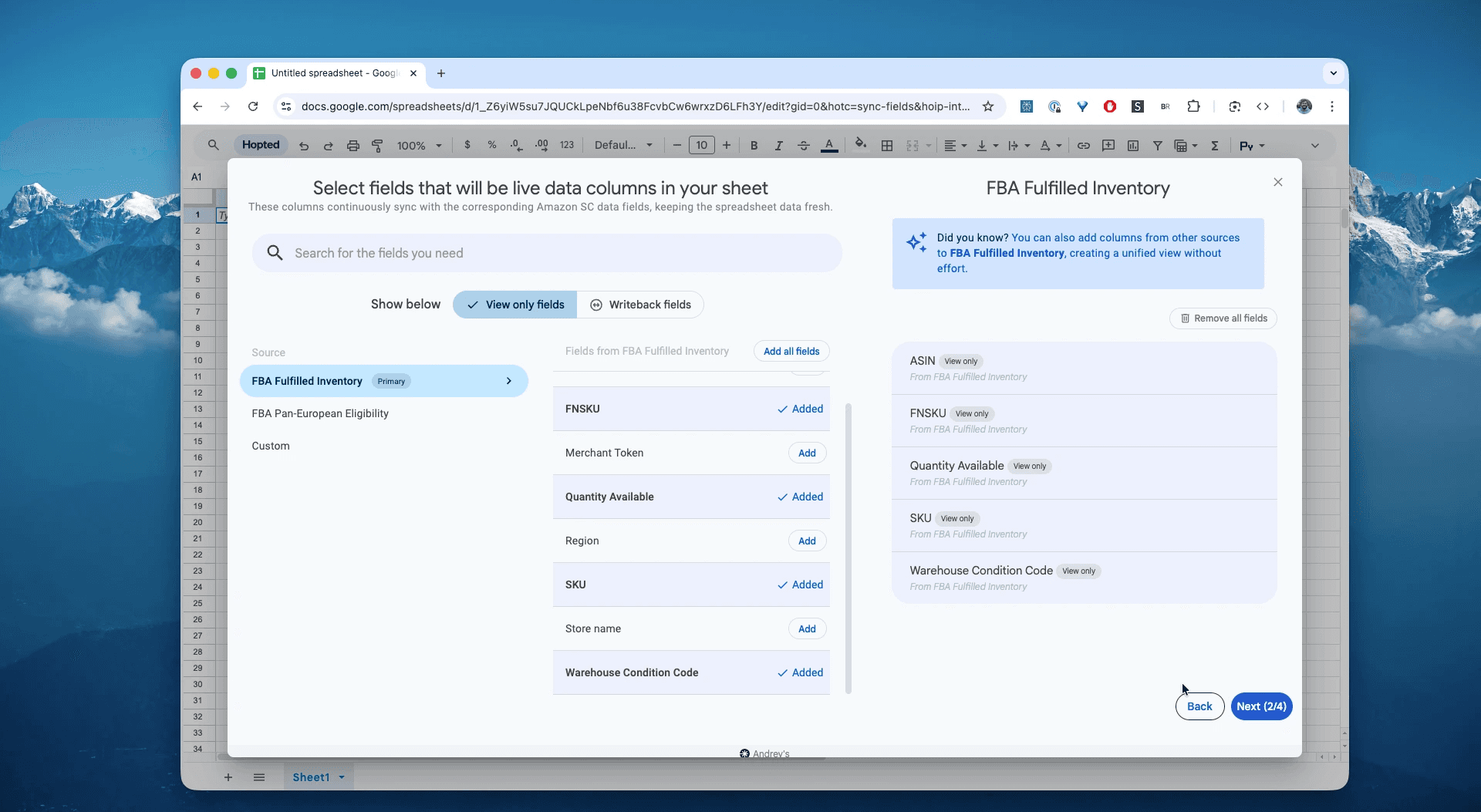The image size is (1481, 812).
Task: Click the insert comment icon
Action: 1108,146
